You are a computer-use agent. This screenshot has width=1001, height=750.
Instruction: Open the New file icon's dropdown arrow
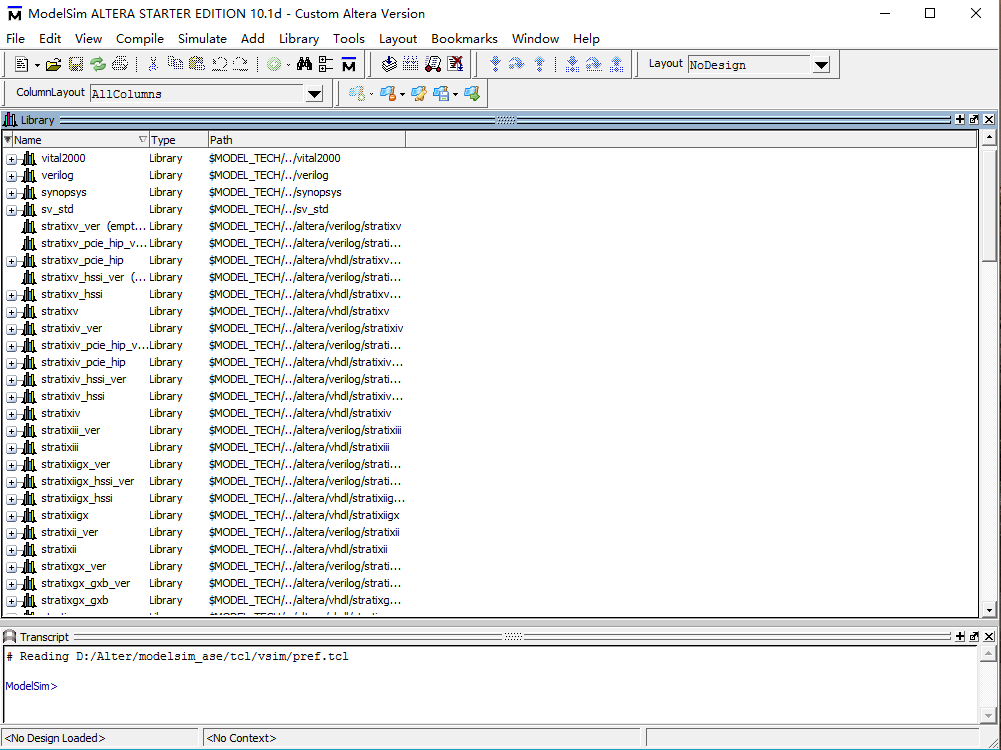37,65
